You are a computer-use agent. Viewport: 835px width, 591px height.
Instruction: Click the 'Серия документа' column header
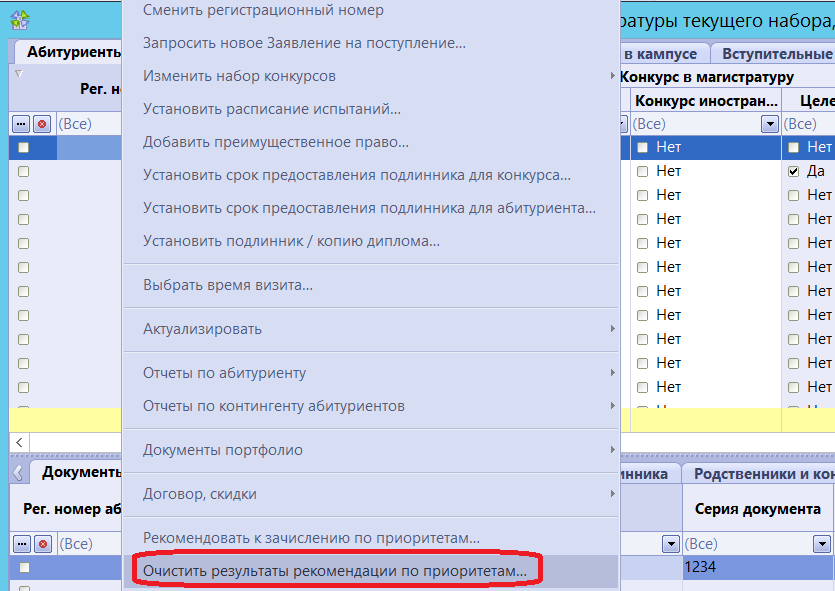click(x=757, y=509)
